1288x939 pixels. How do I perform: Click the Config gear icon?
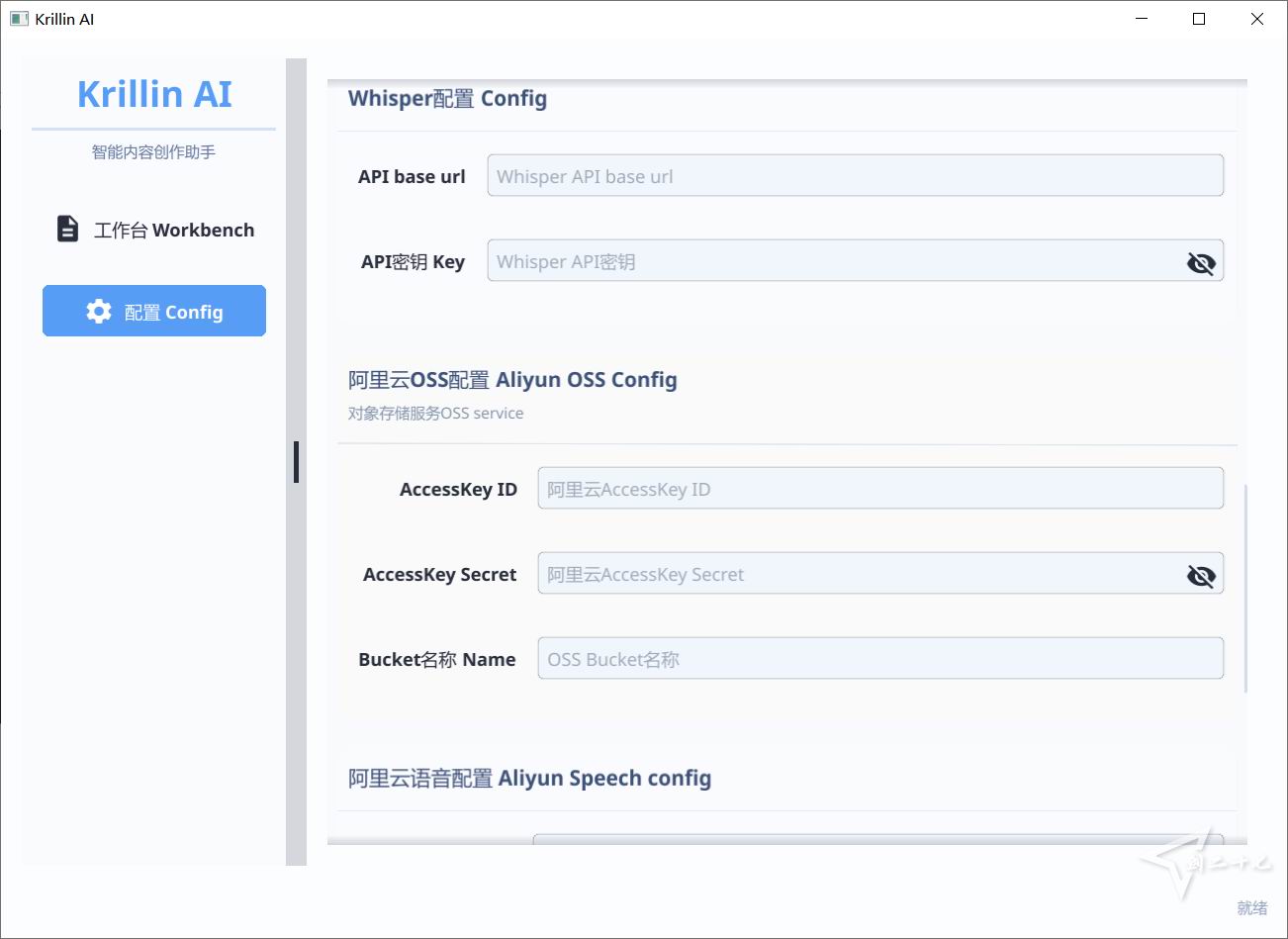(x=99, y=312)
